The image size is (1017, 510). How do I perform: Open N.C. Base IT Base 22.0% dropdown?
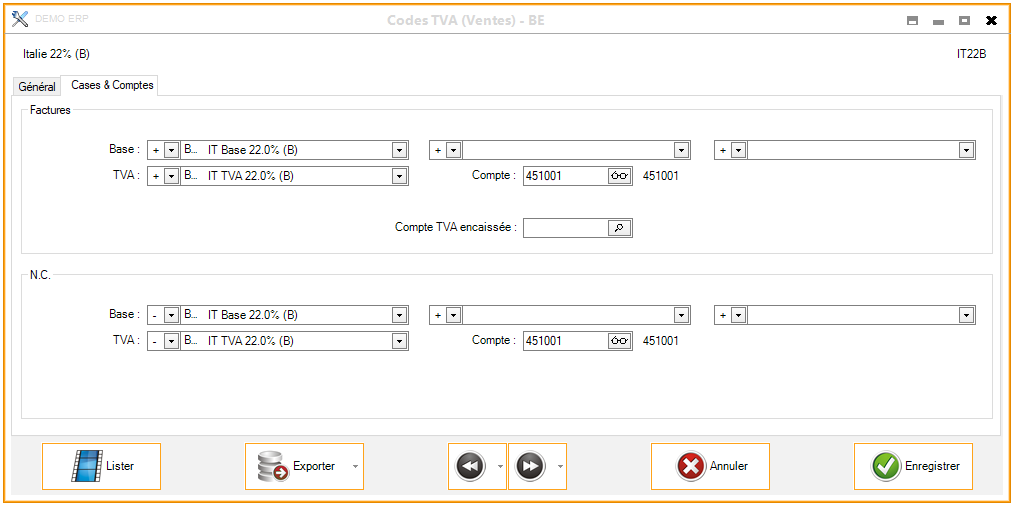click(x=399, y=315)
